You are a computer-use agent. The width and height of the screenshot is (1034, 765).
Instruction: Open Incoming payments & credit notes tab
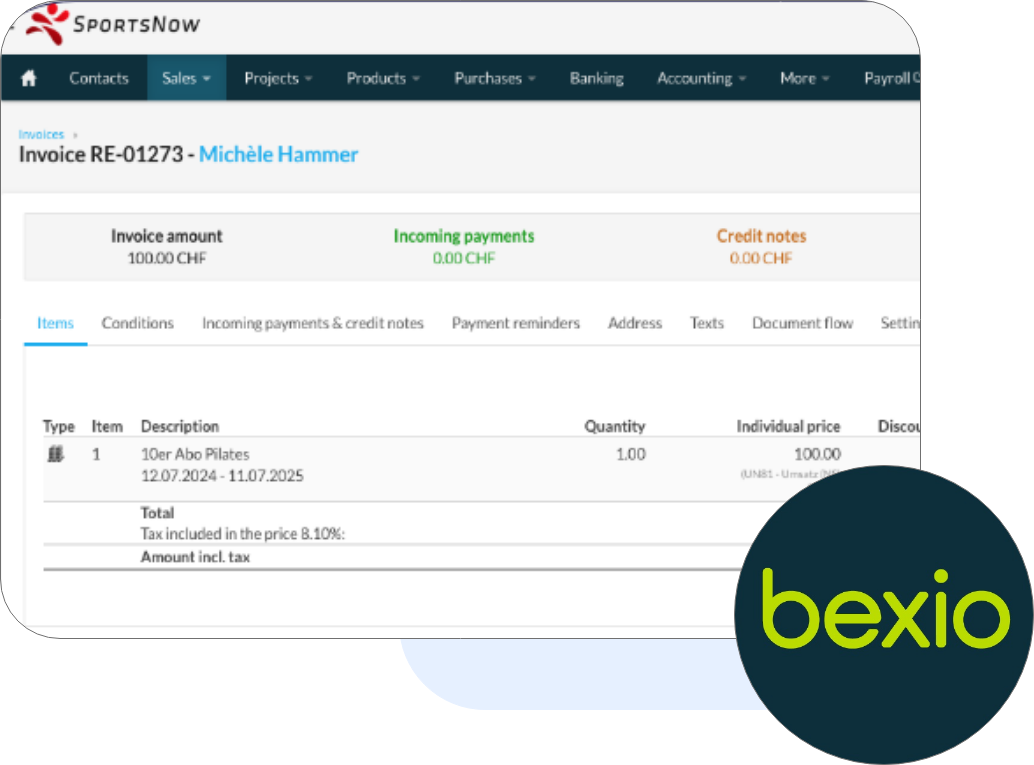click(x=312, y=323)
